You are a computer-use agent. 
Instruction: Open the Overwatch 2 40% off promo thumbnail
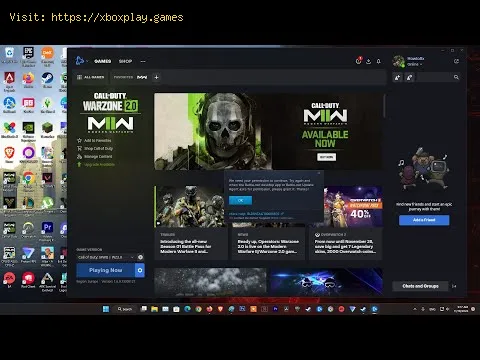tap(353, 207)
